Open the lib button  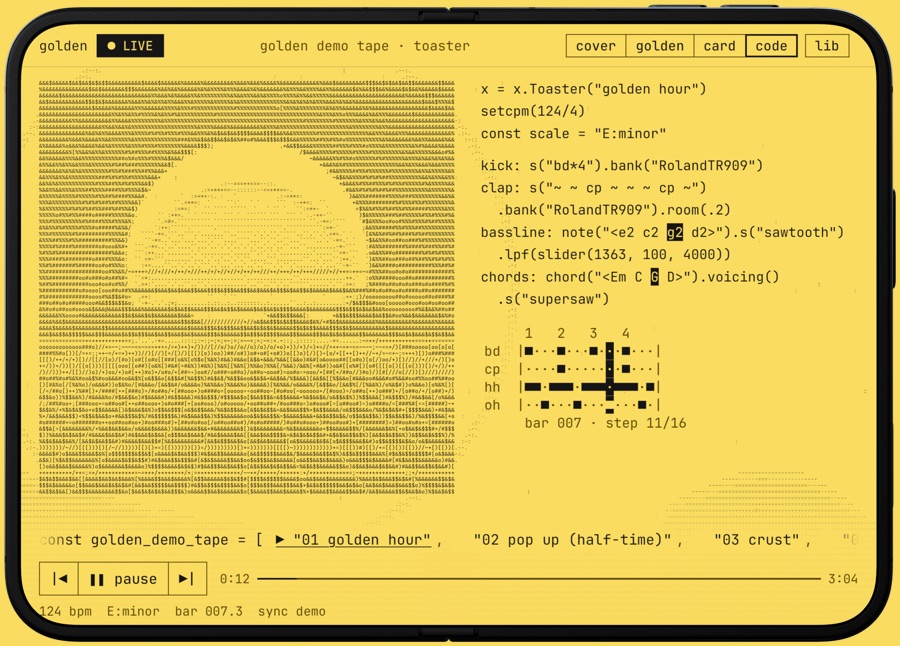click(827, 46)
